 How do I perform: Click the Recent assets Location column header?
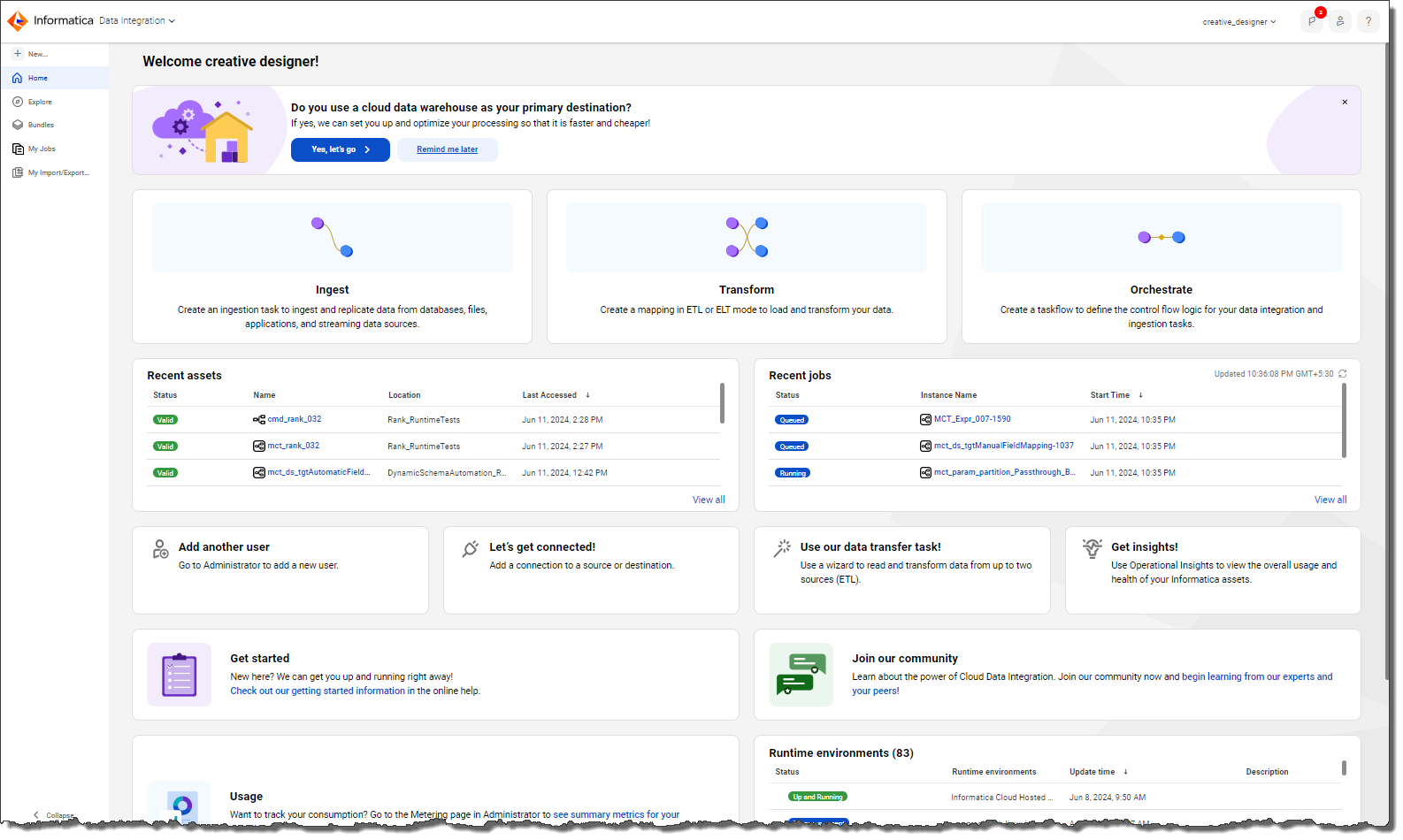point(404,395)
